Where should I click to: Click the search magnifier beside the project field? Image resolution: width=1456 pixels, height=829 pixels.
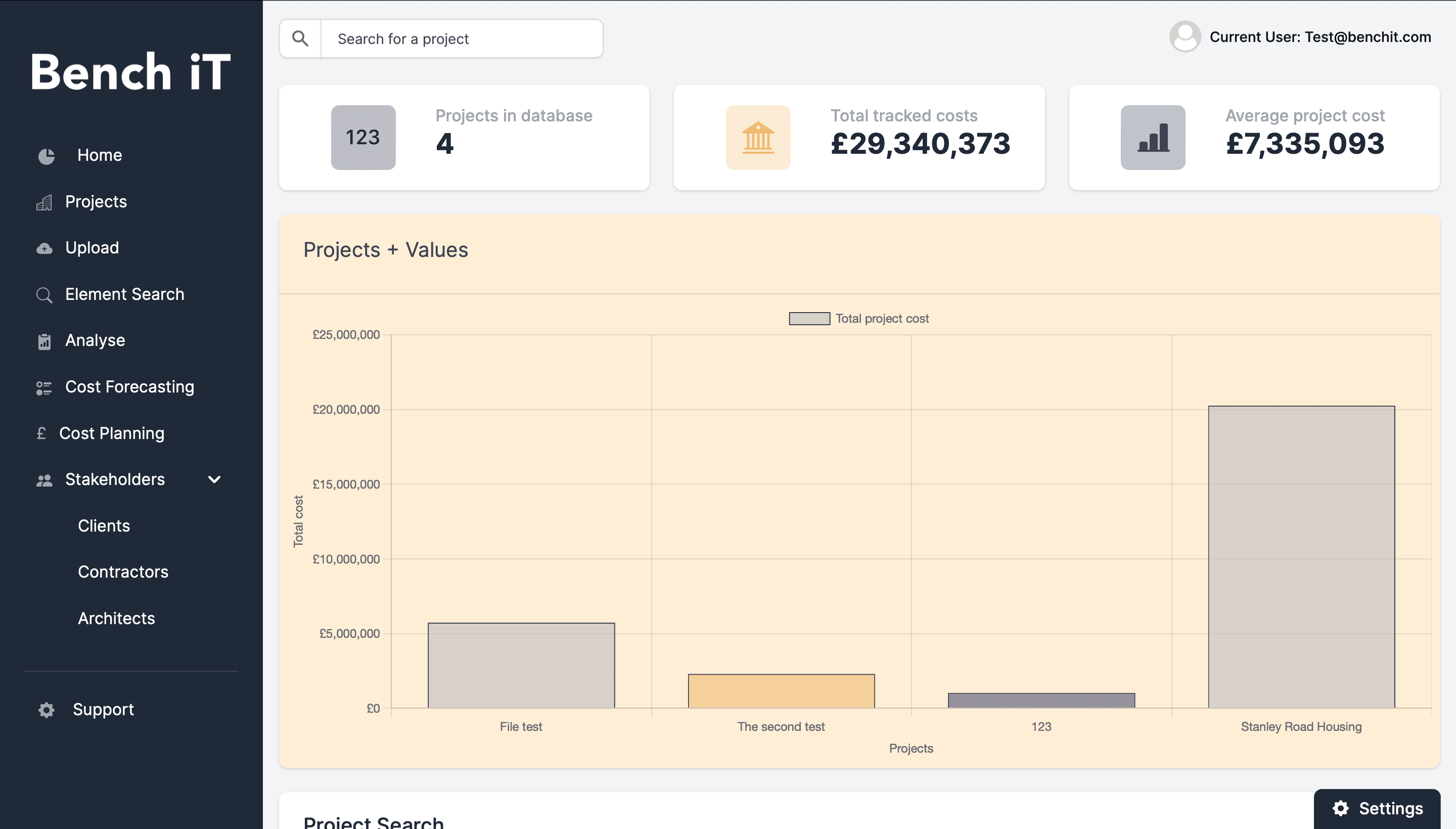pos(300,39)
